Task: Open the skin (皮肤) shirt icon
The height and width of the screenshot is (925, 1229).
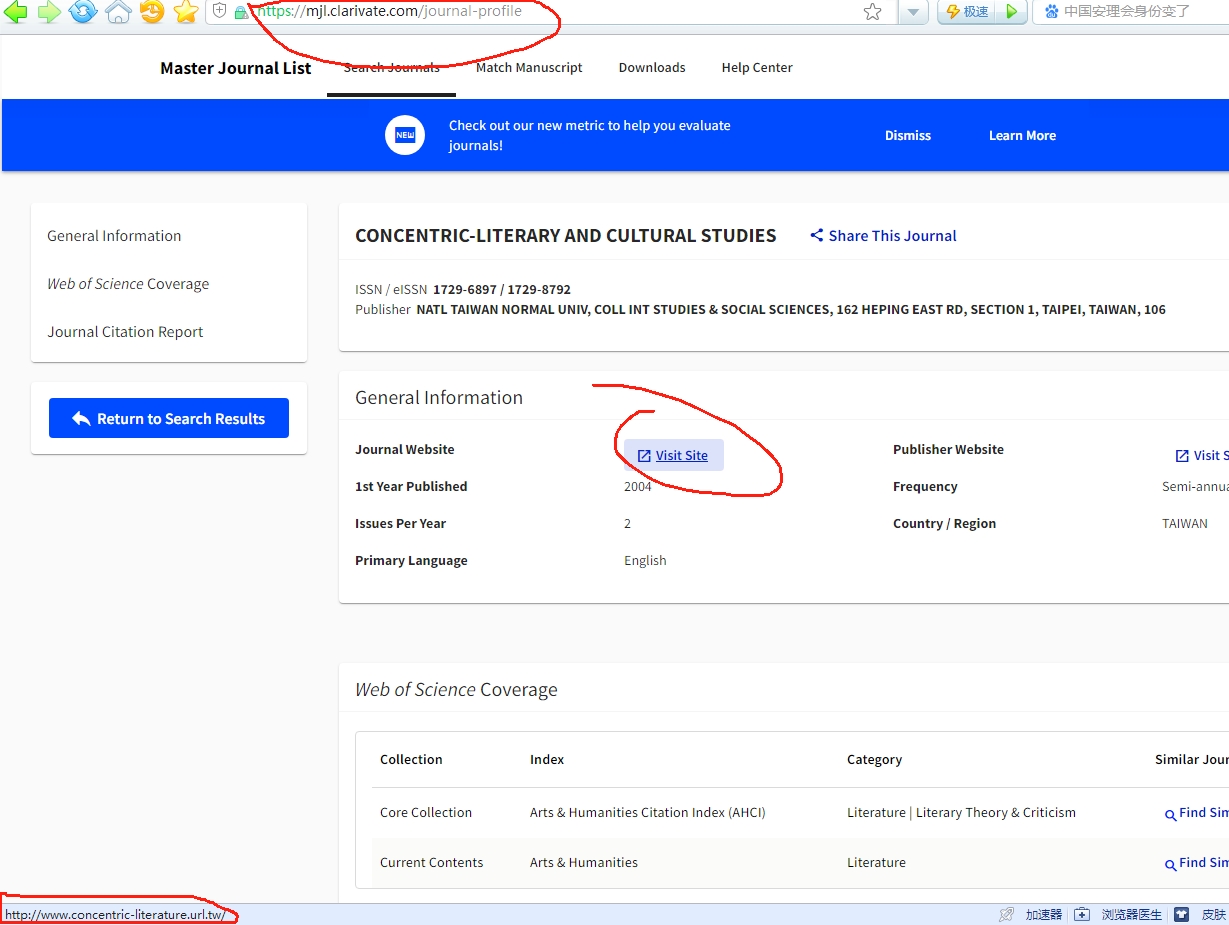Action: [x=1182, y=914]
